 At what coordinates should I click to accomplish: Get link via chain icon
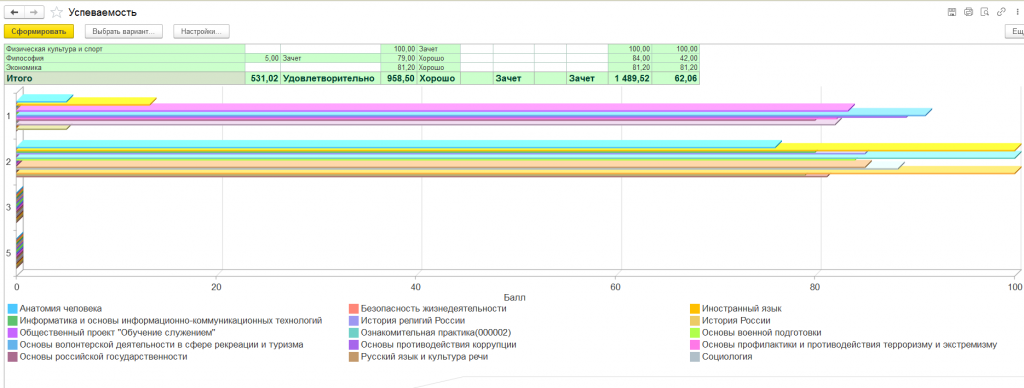click(x=1001, y=12)
